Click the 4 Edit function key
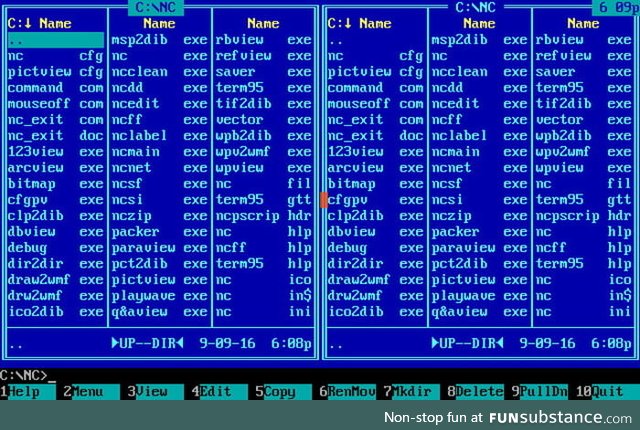 (219, 392)
